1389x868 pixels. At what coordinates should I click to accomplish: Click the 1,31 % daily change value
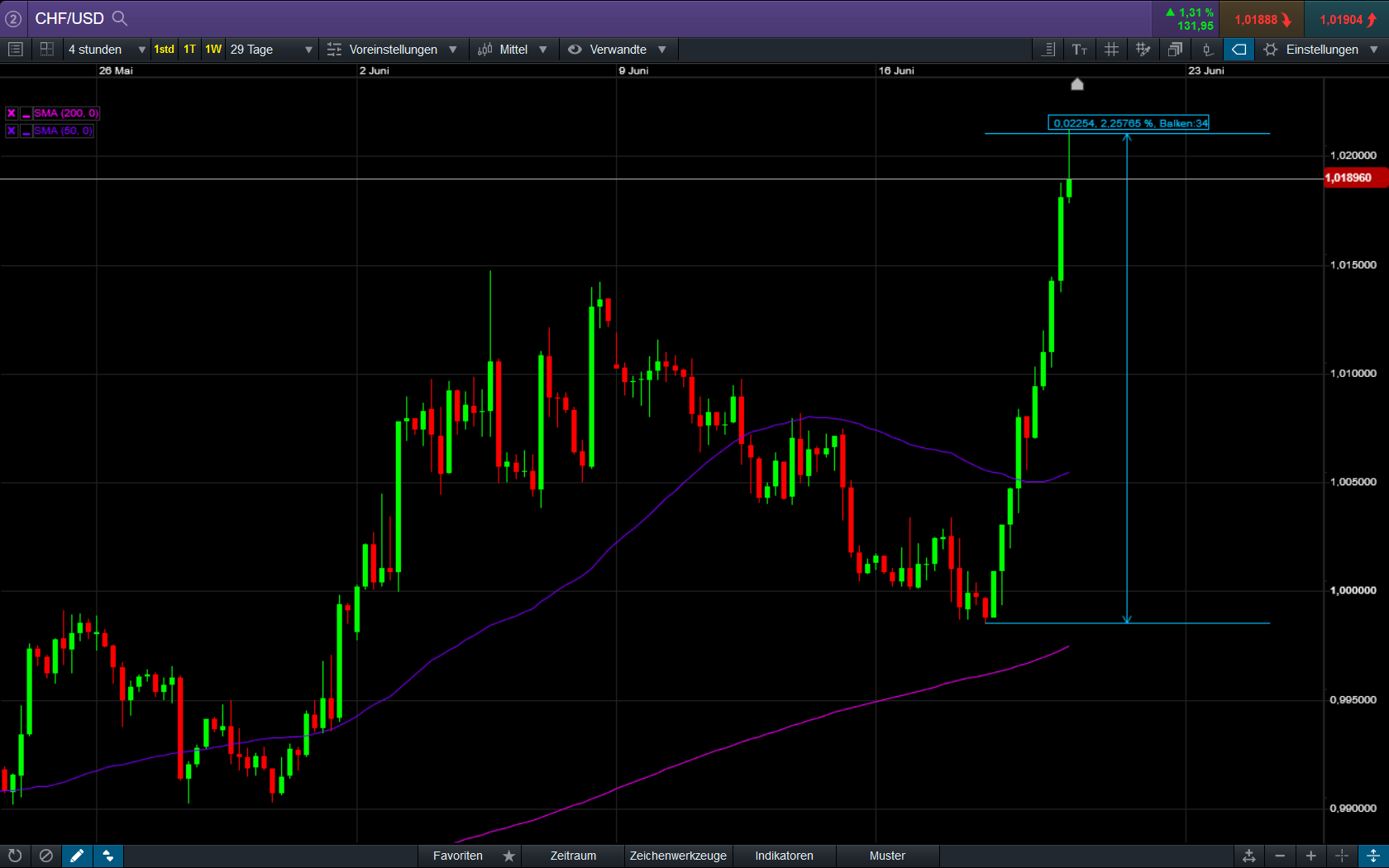coord(1196,12)
